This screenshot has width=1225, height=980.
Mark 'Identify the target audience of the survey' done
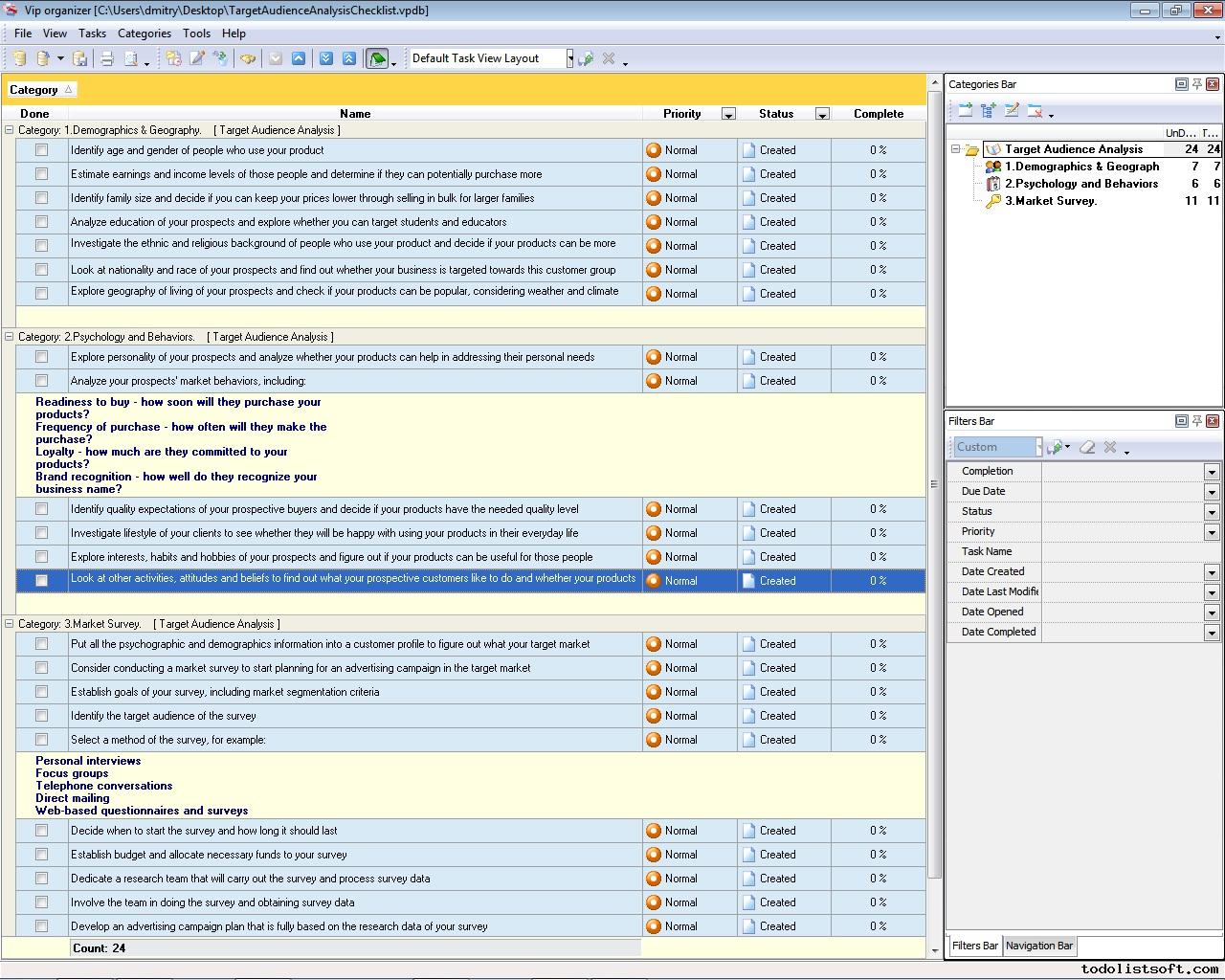click(x=41, y=716)
